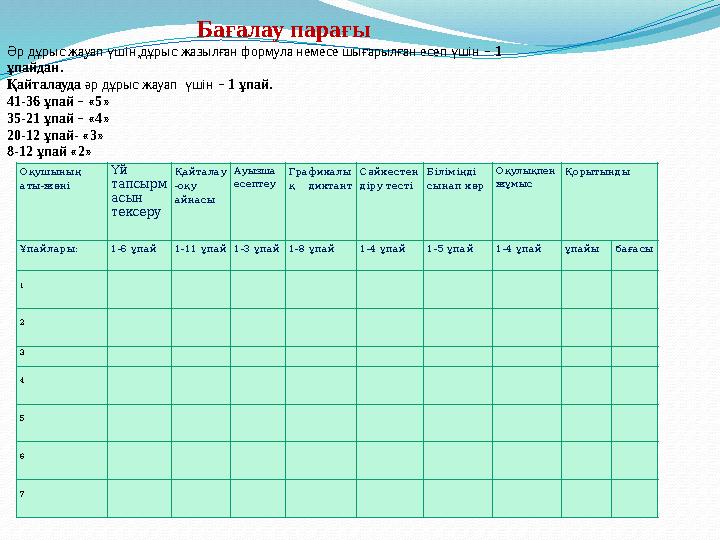The width and height of the screenshot is (720, 540).
Task: Click the 'ұпайы' sub-header cell
Action: [x=586, y=255]
